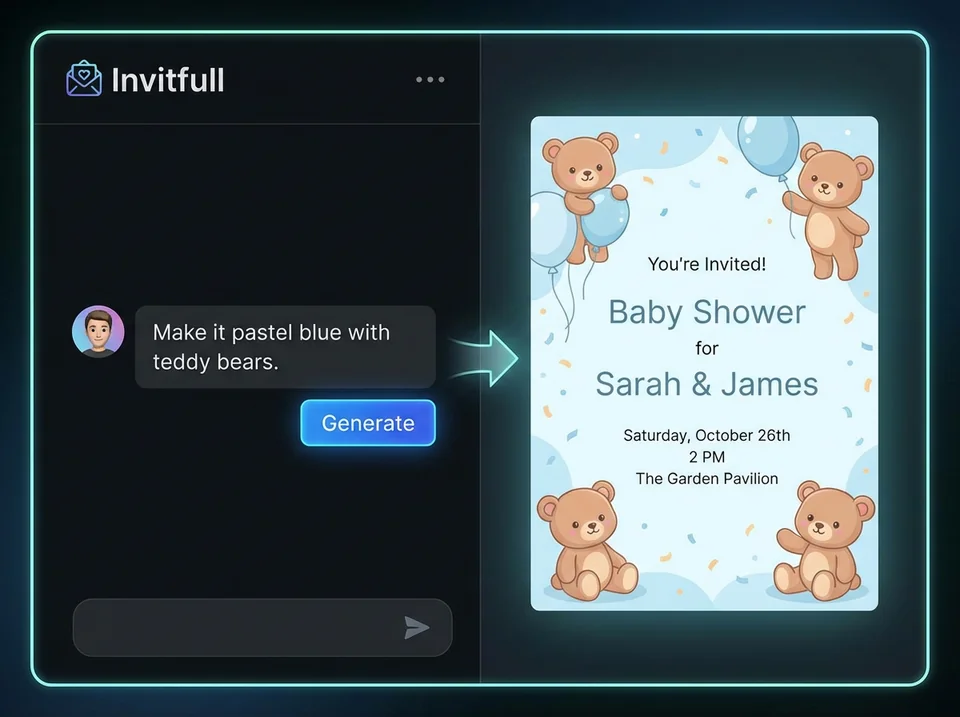960x717 pixels.
Task: Click 'Sarah & James' names on invitation
Action: tap(707, 385)
